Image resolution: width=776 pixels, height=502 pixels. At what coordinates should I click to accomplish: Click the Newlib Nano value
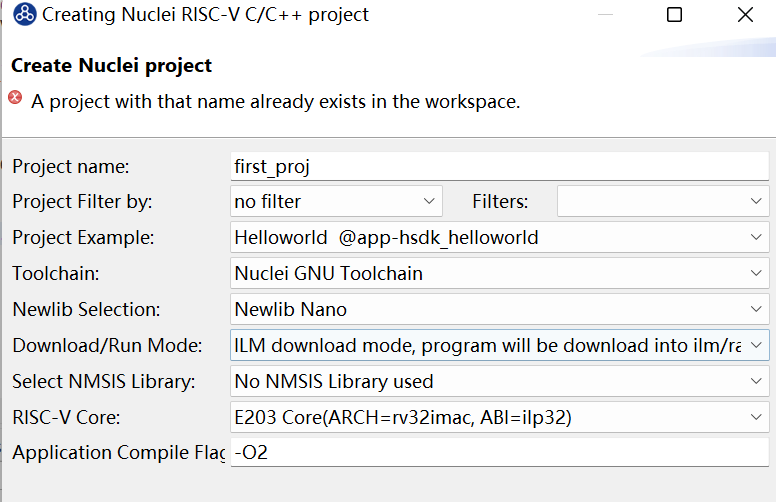291,309
